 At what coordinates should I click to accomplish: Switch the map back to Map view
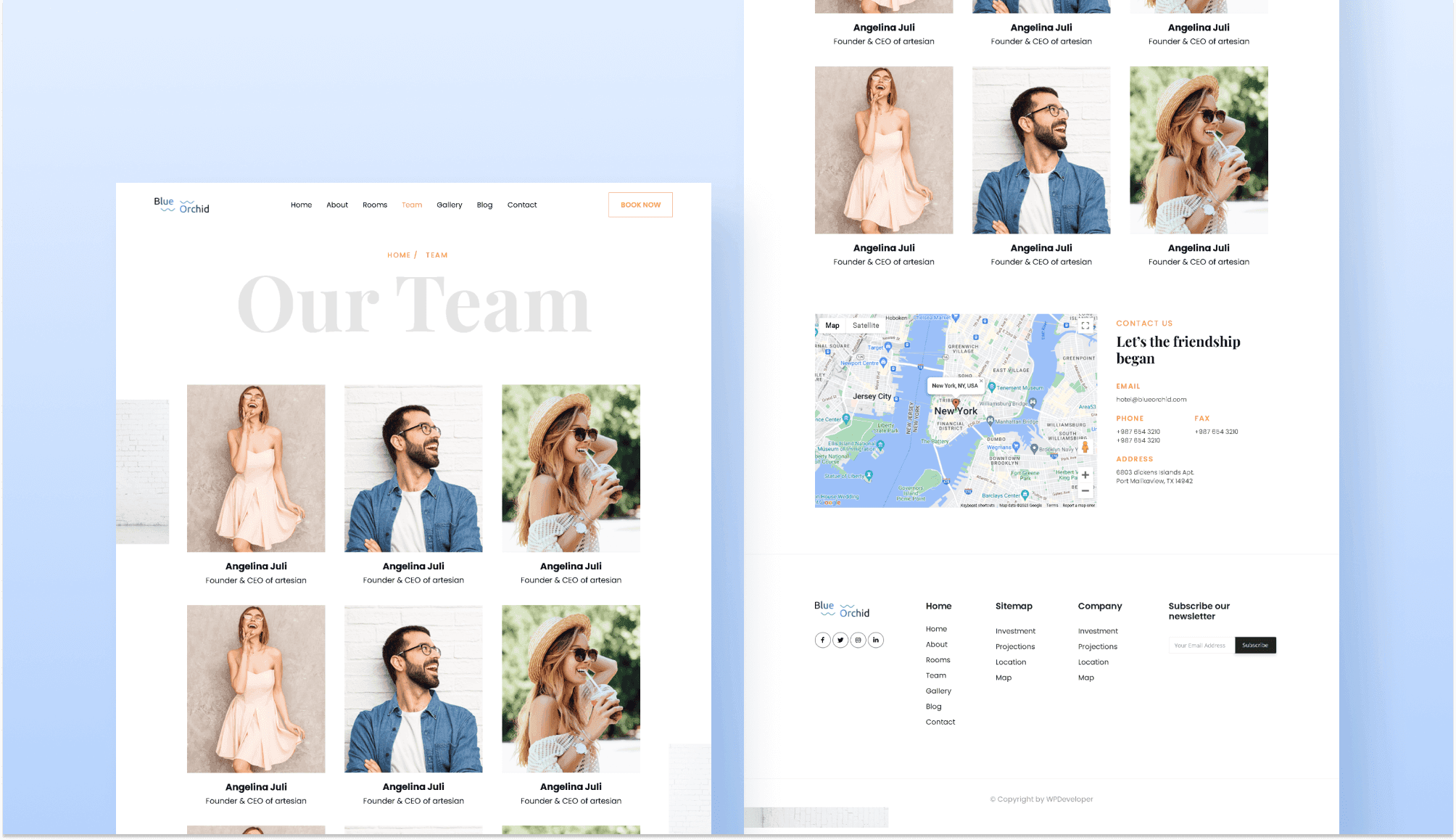pyautogui.click(x=832, y=325)
